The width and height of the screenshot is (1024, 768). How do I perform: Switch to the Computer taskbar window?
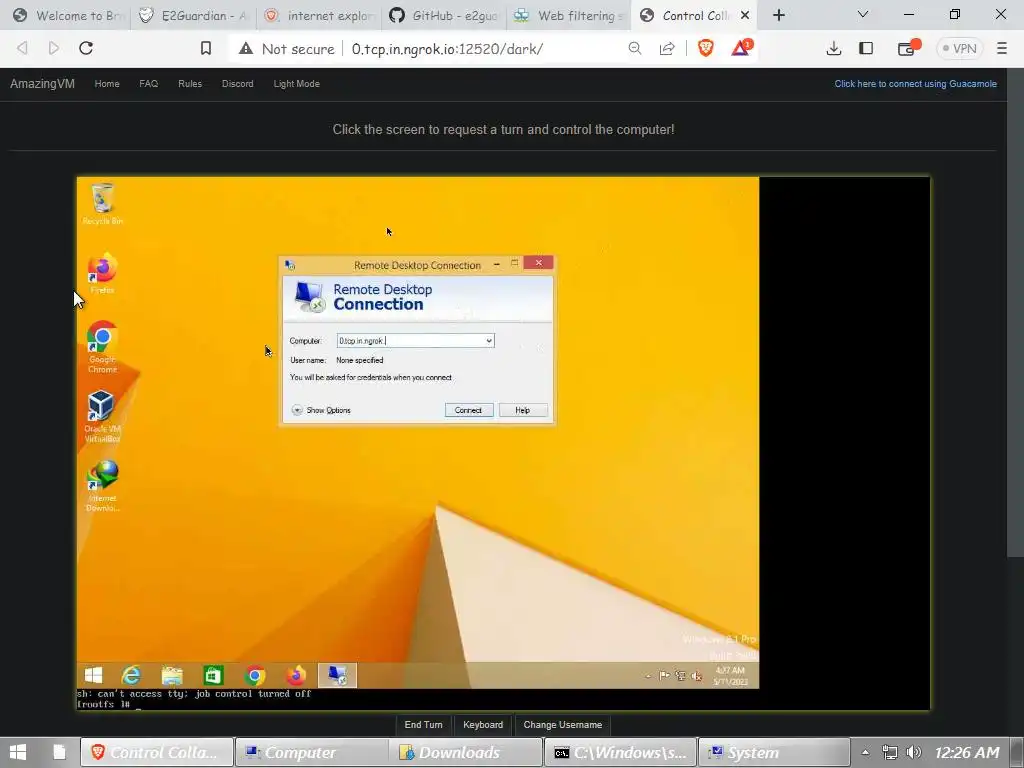311,752
